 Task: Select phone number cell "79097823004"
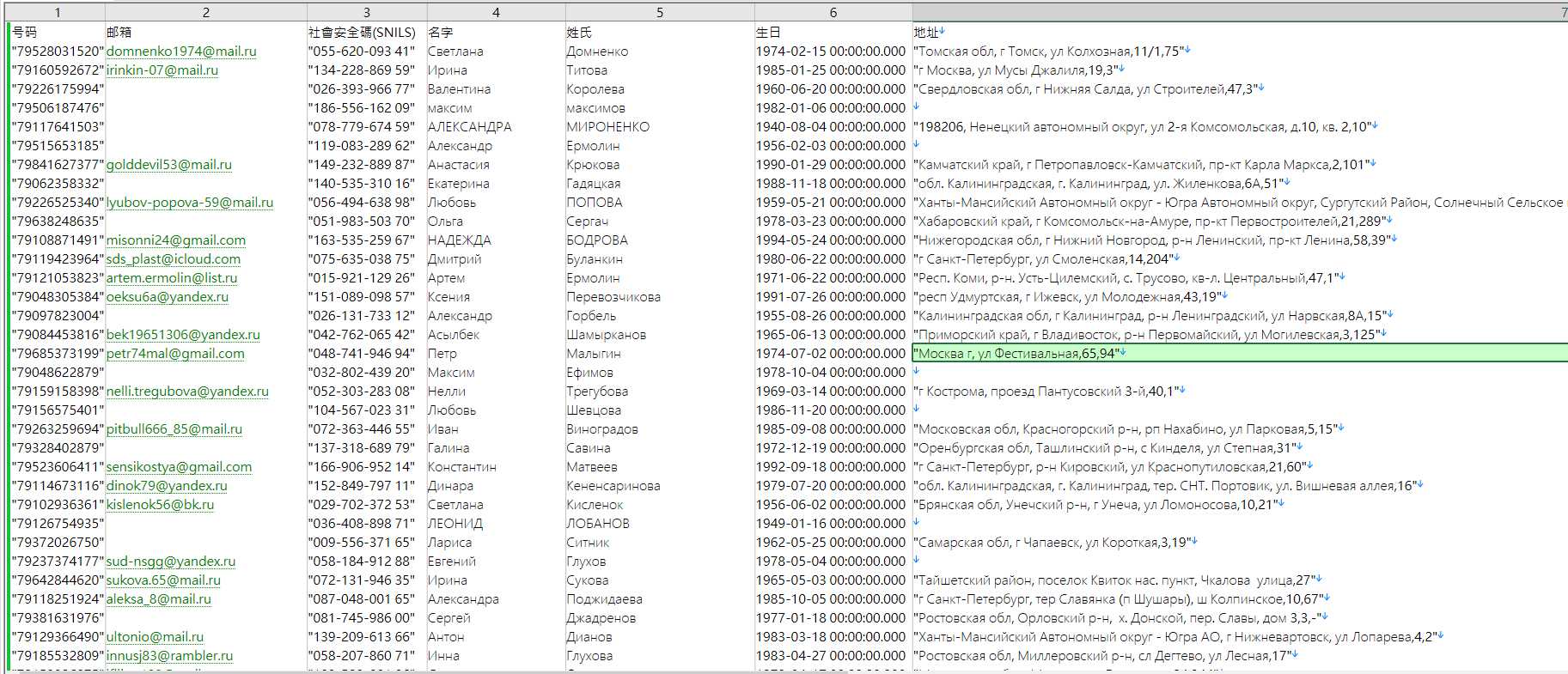tap(58, 316)
